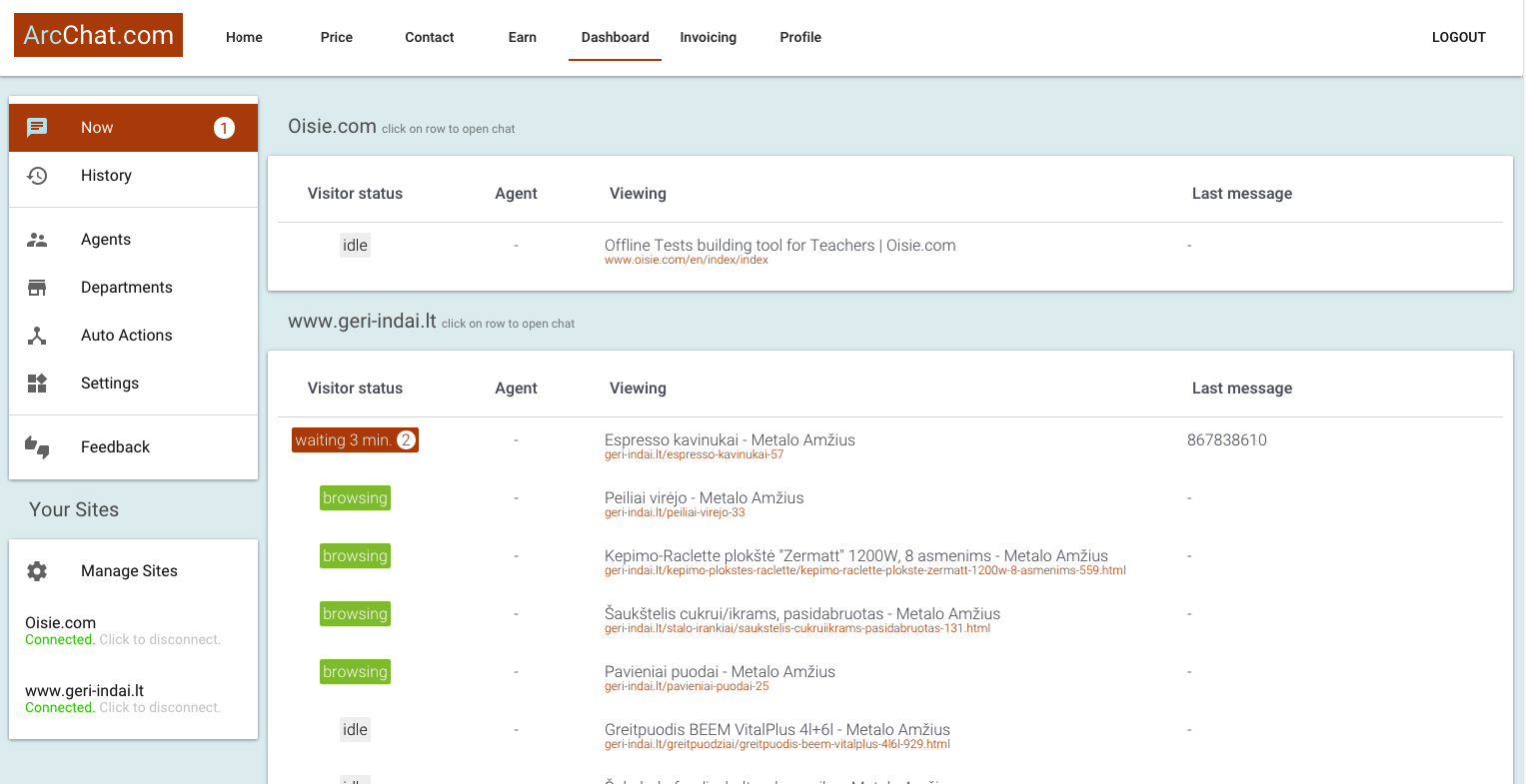Viewport: 1526px width, 784px height.
Task: Click the Feedback quote icon
Action: pos(38,446)
